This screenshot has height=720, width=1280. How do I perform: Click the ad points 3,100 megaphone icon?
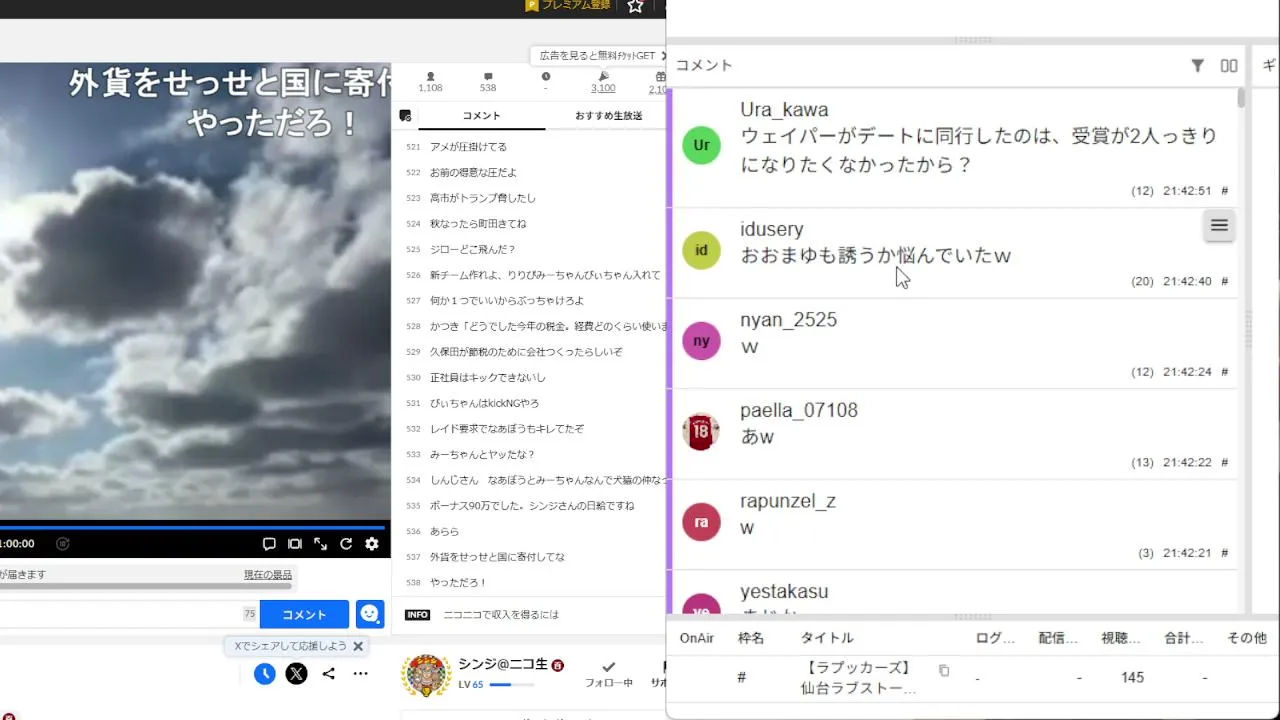[603, 76]
